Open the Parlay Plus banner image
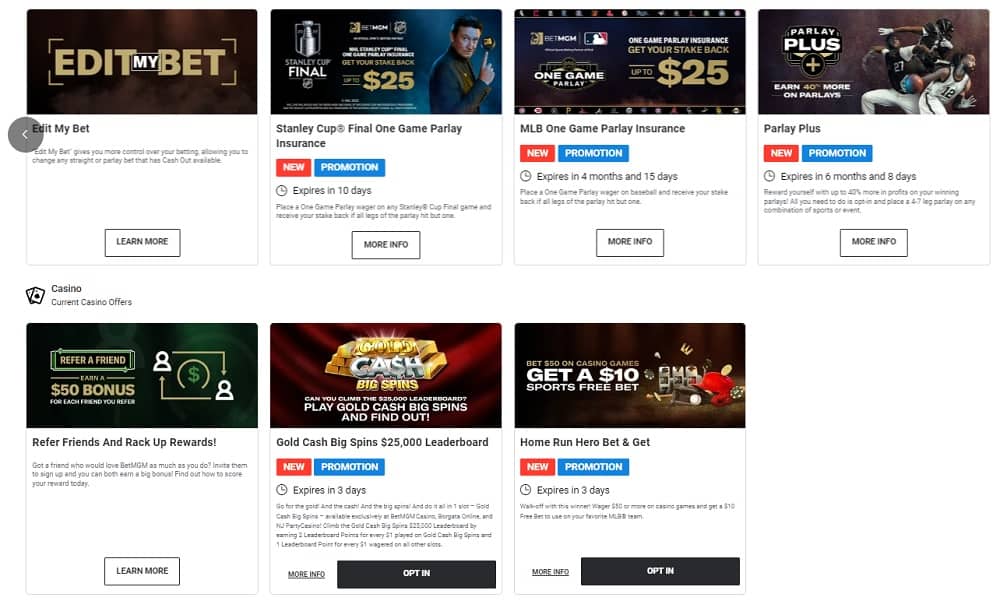Viewport: 995px width, 600px height. pos(873,62)
